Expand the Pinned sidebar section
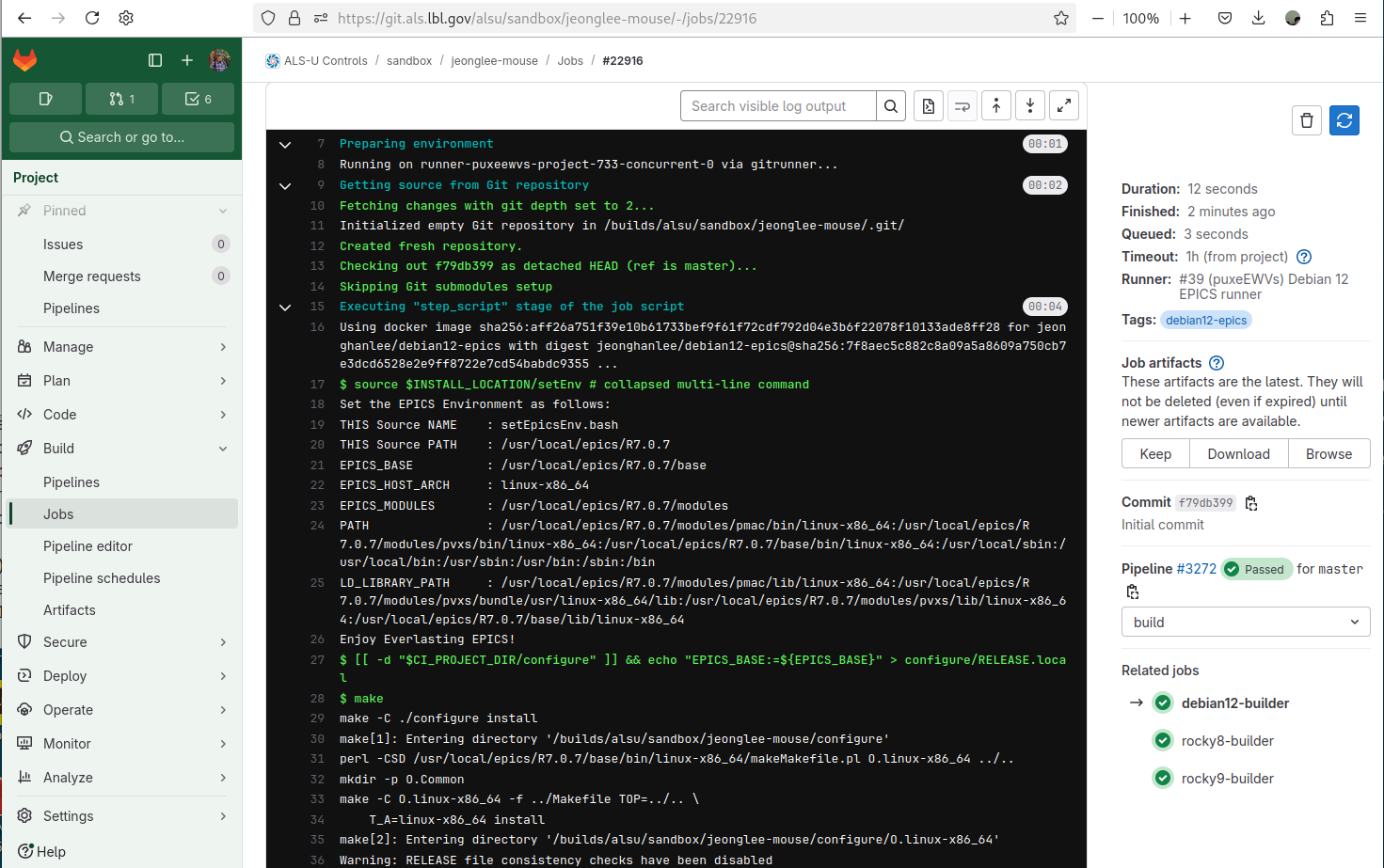This screenshot has height=868, width=1384. [x=122, y=211]
